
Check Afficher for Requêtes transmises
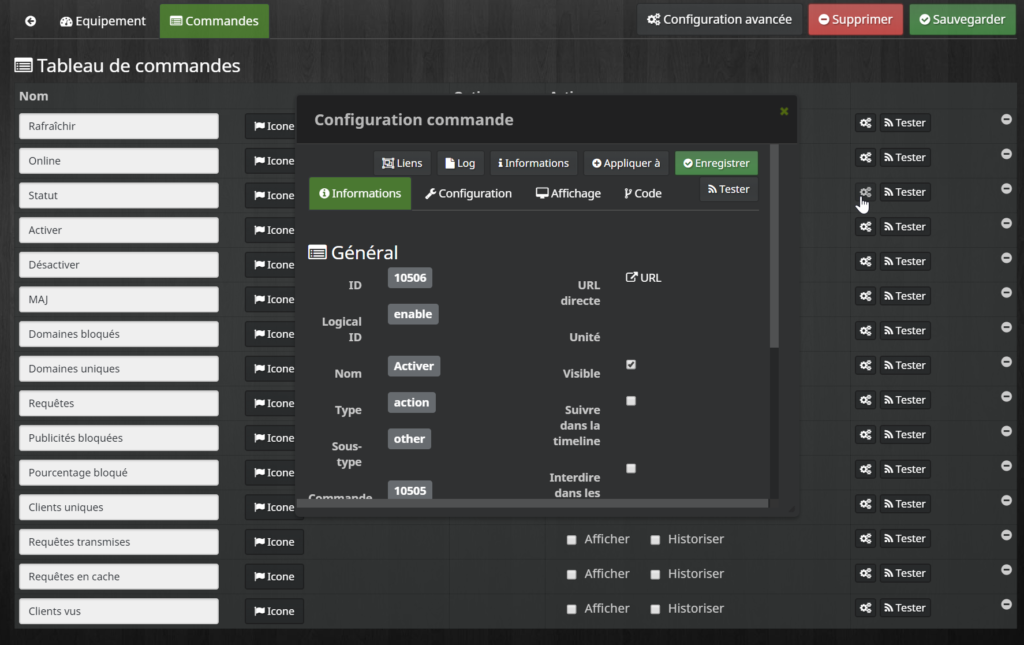571,539
